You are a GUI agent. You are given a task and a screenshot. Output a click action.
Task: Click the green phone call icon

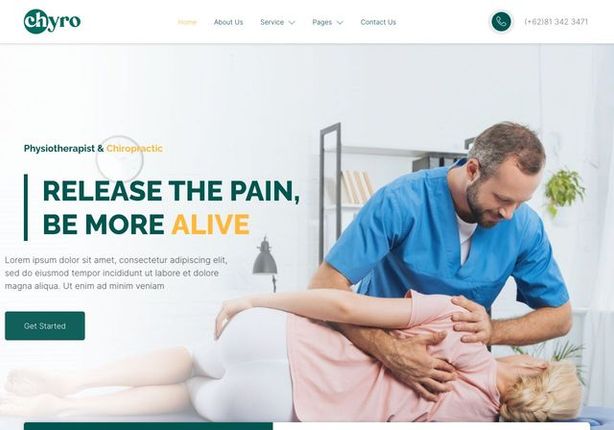pyautogui.click(x=501, y=22)
